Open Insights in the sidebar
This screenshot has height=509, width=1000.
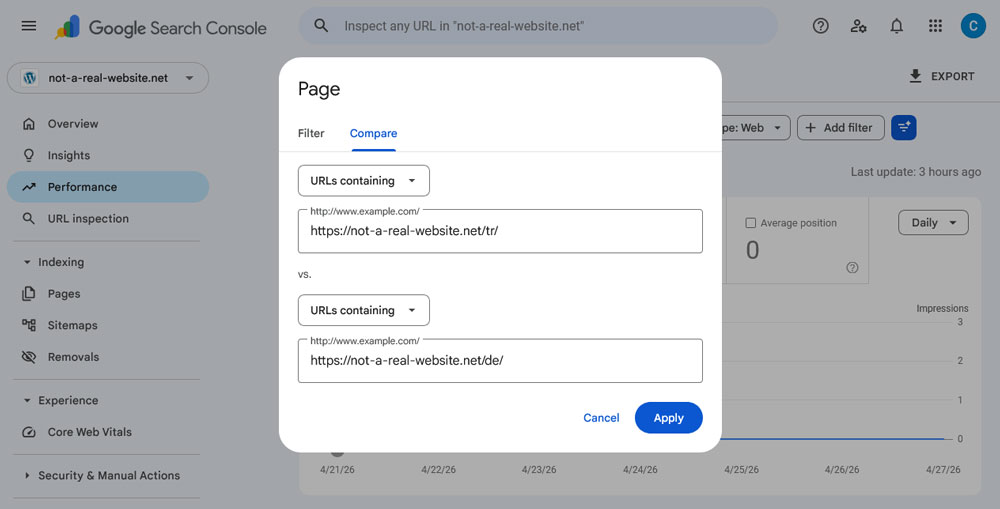click(x=108, y=155)
